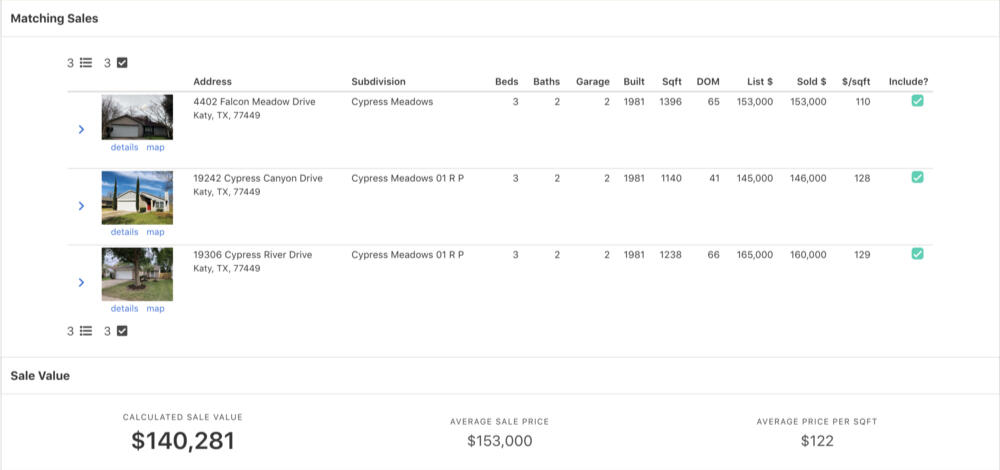The height and width of the screenshot is (470, 1000).
Task: Expand the 4402 Falcon Meadow Drive row
Action: [81, 129]
